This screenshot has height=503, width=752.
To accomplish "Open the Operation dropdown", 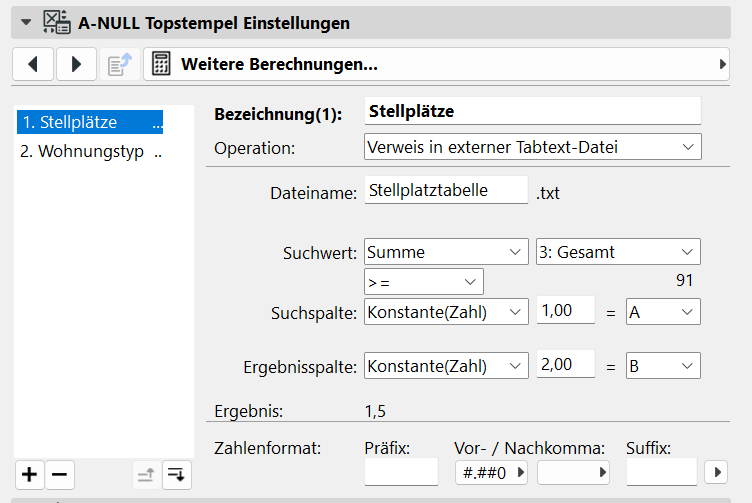I will tap(532, 147).
